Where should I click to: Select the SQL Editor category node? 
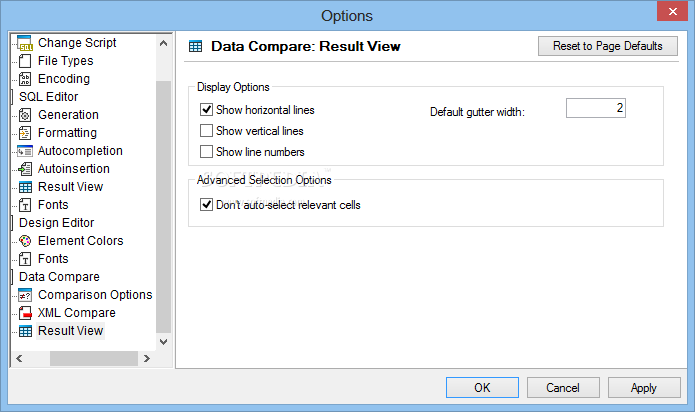click(x=48, y=97)
